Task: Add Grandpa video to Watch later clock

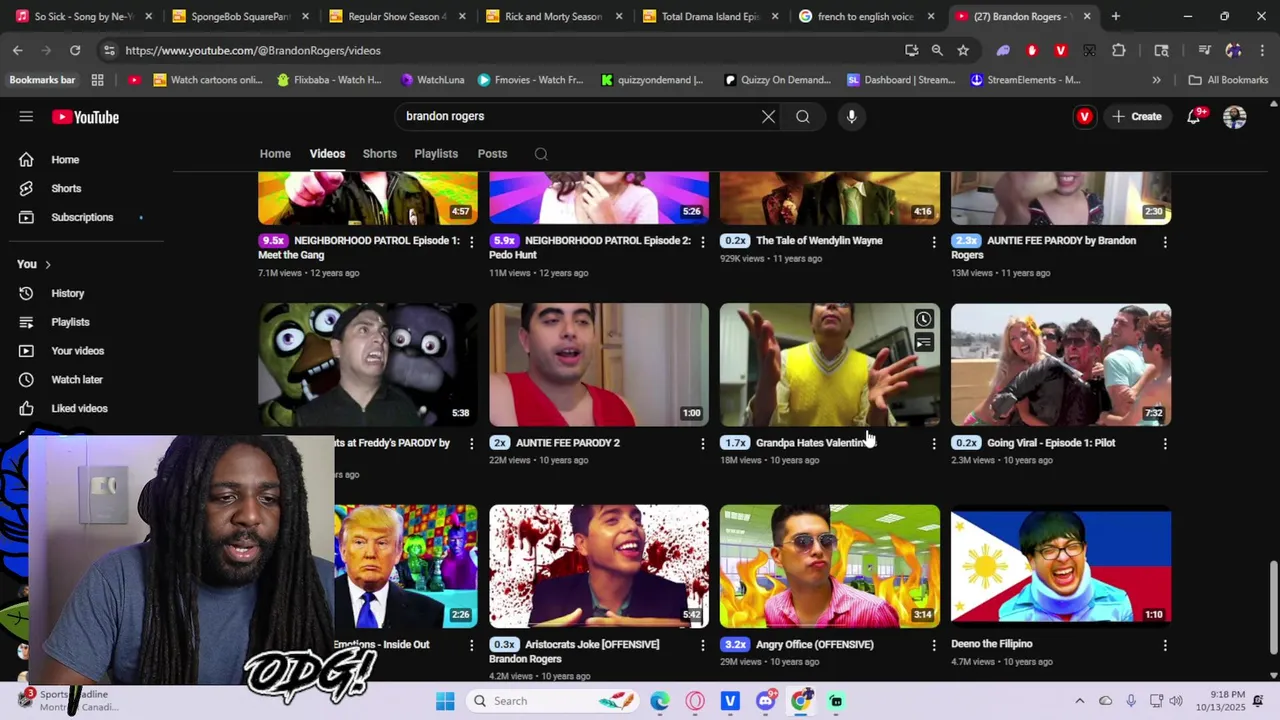Action: tap(923, 320)
